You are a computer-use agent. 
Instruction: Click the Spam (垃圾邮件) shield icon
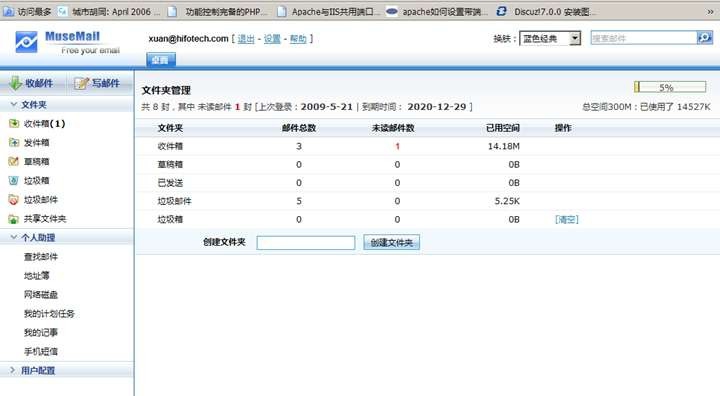14,199
